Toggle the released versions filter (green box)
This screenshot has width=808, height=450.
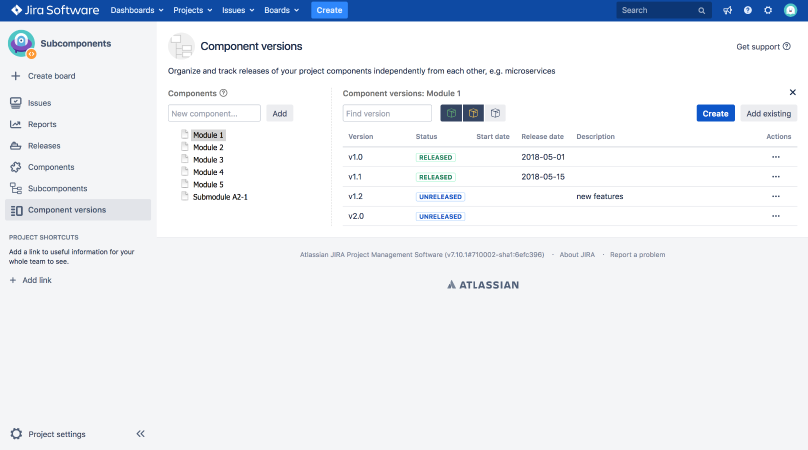point(452,113)
